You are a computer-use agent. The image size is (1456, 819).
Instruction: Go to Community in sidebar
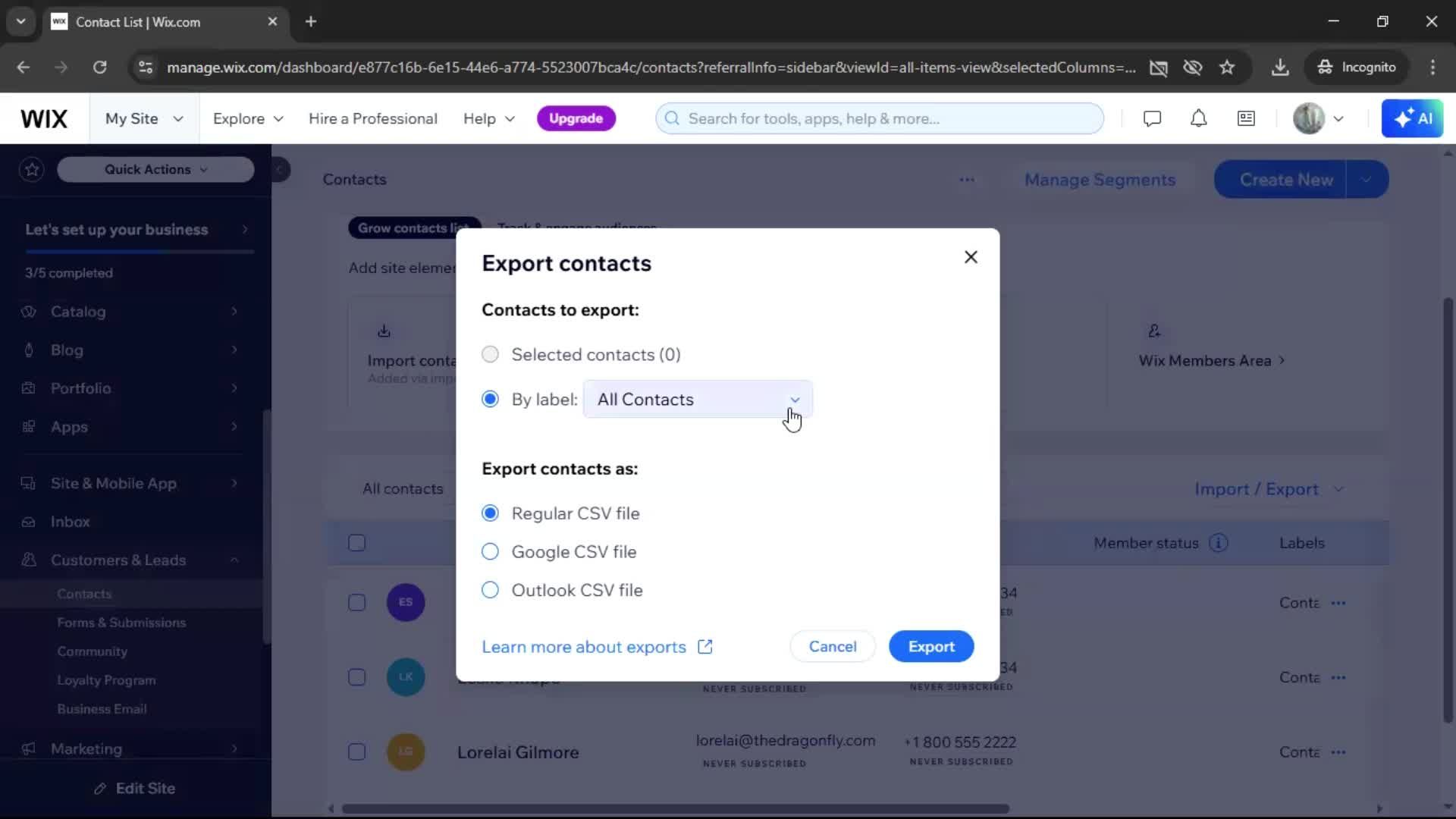pyautogui.click(x=92, y=651)
